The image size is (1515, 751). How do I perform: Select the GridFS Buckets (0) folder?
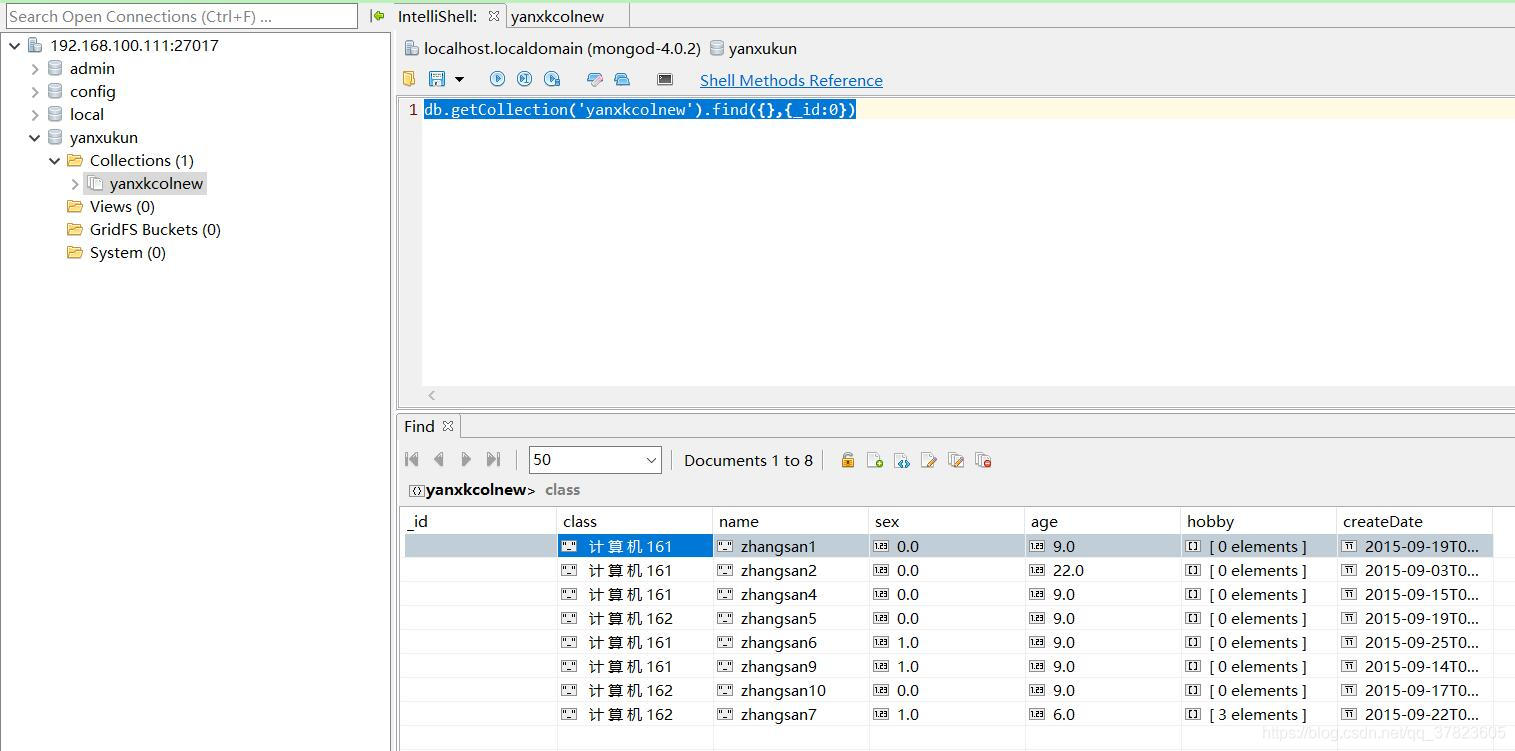(155, 229)
